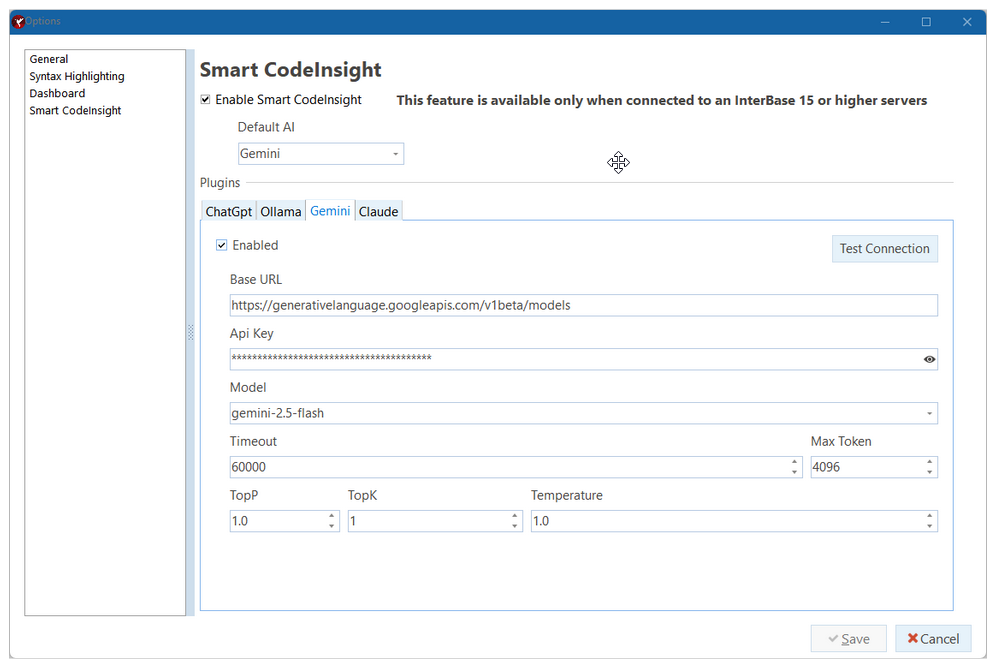Reveal the Api Key with eye icon
Screen dimensions: 996x667
[x=929, y=360]
